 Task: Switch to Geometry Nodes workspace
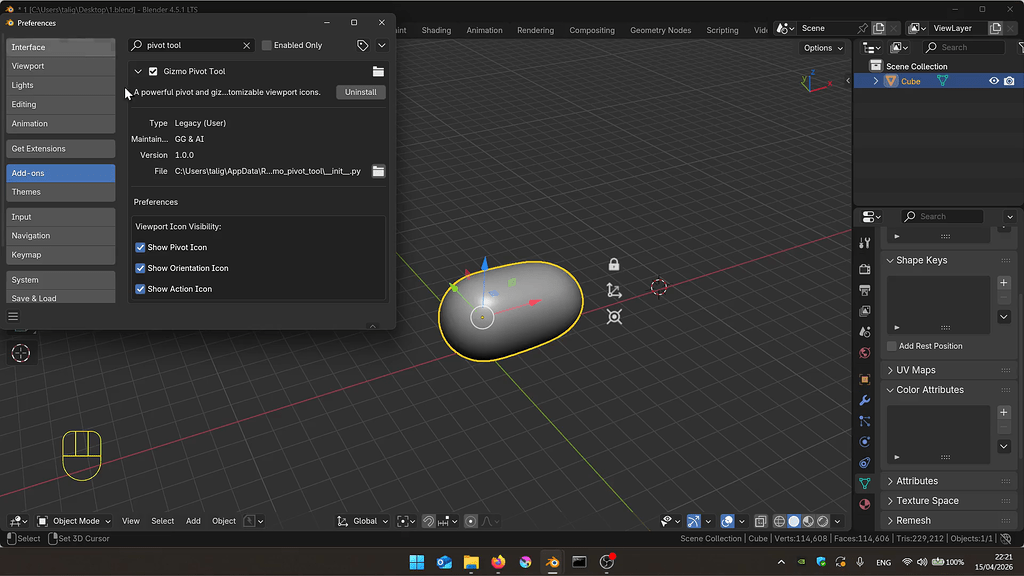point(660,30)
